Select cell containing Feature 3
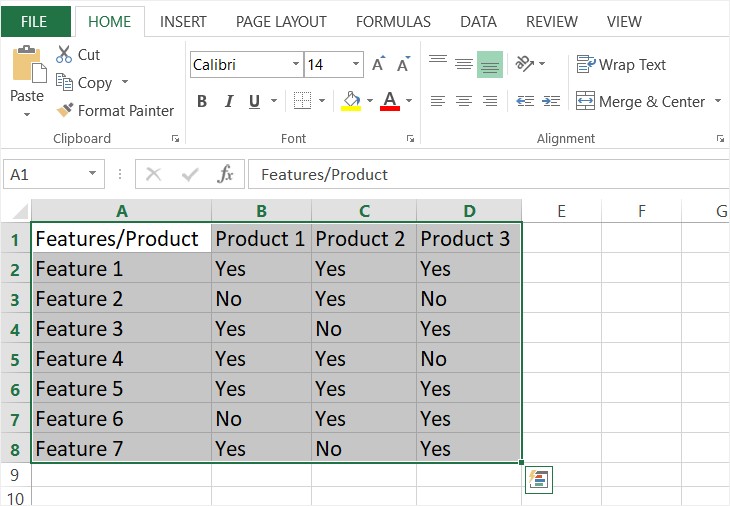Image resolution: width=730 pixels, height=506 pixels. point(121,329)
